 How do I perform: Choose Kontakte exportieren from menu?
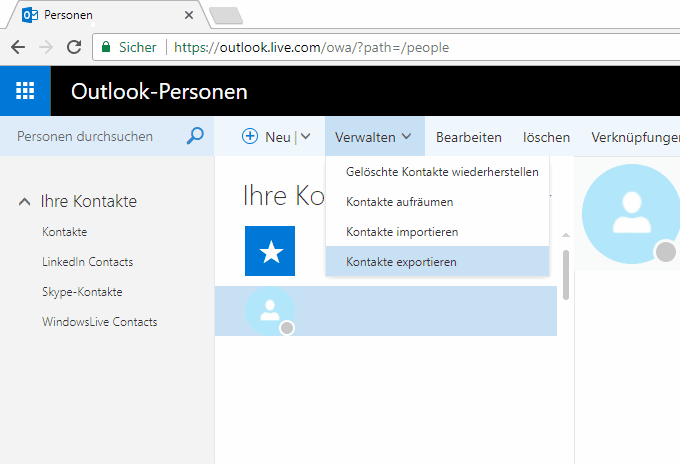(x=438, y=261)
